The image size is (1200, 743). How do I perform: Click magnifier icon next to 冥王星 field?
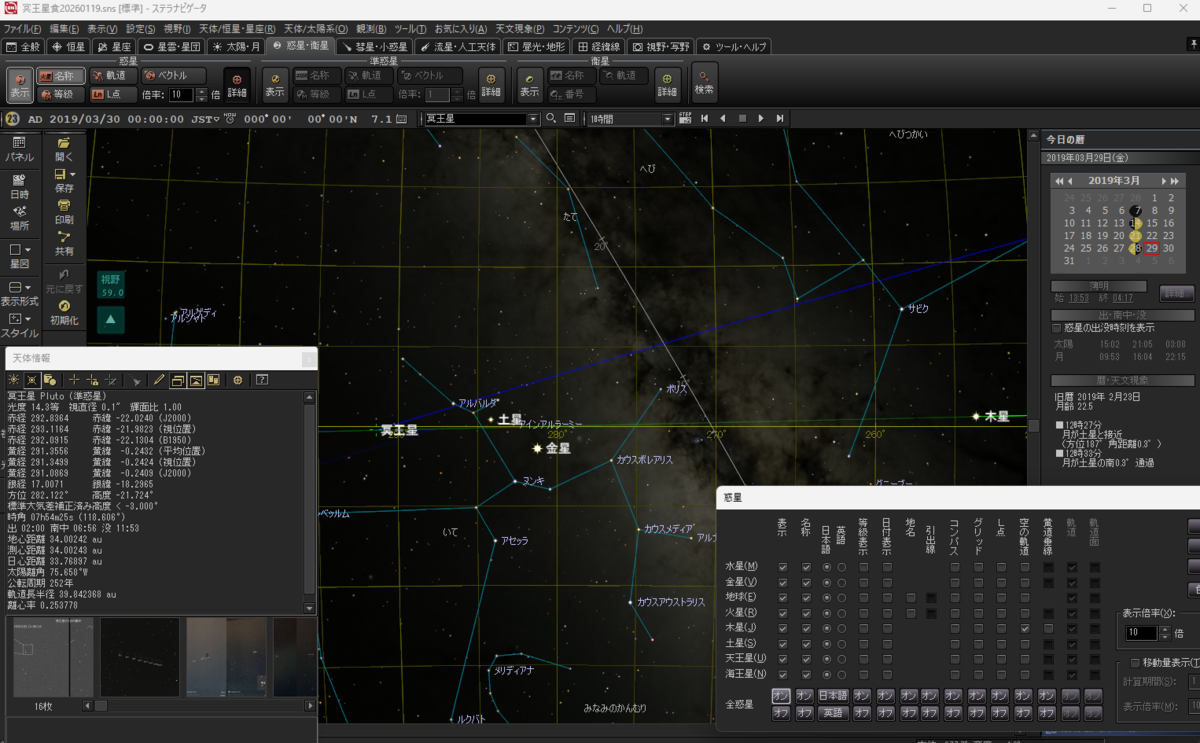(x=551, y=118)
